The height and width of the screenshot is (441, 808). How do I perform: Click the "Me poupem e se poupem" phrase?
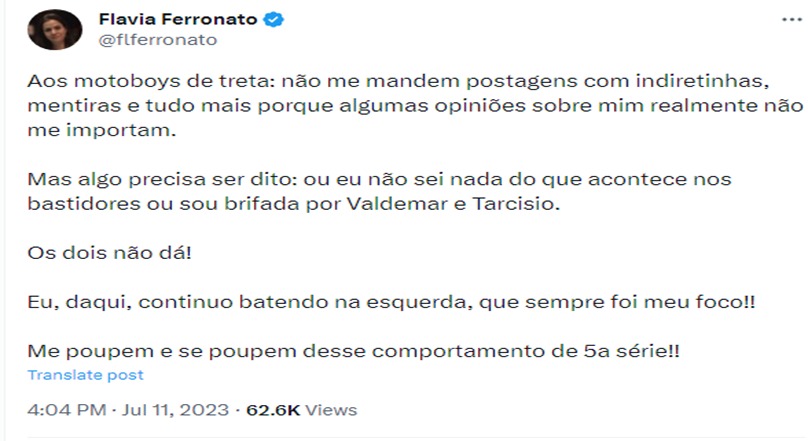click(162, 351)
